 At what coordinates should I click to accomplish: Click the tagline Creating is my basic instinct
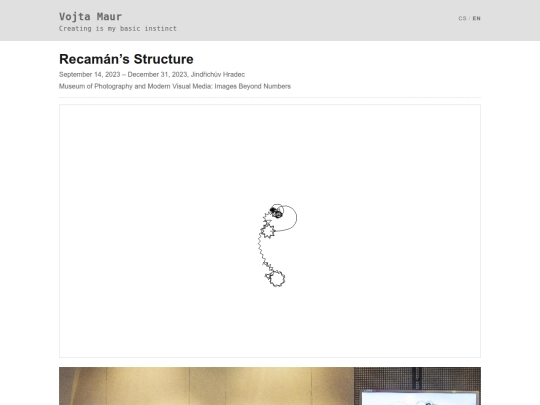click(118, 29)
